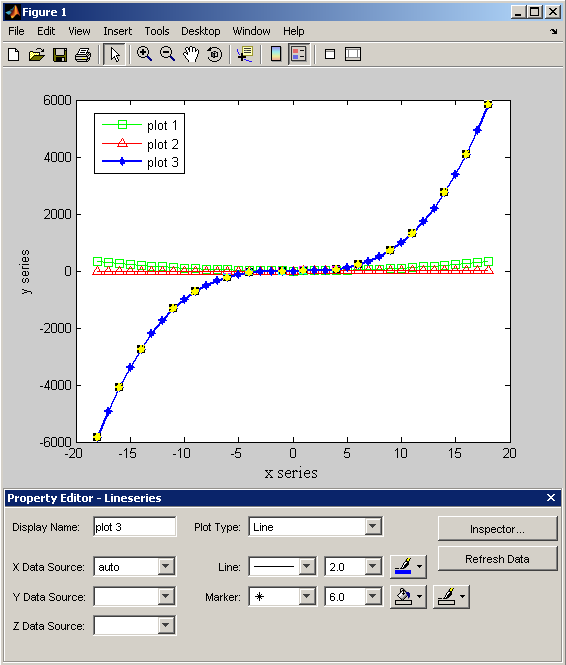Maximize the Figure 1 window
566x665 pixels.
(535, 12)
